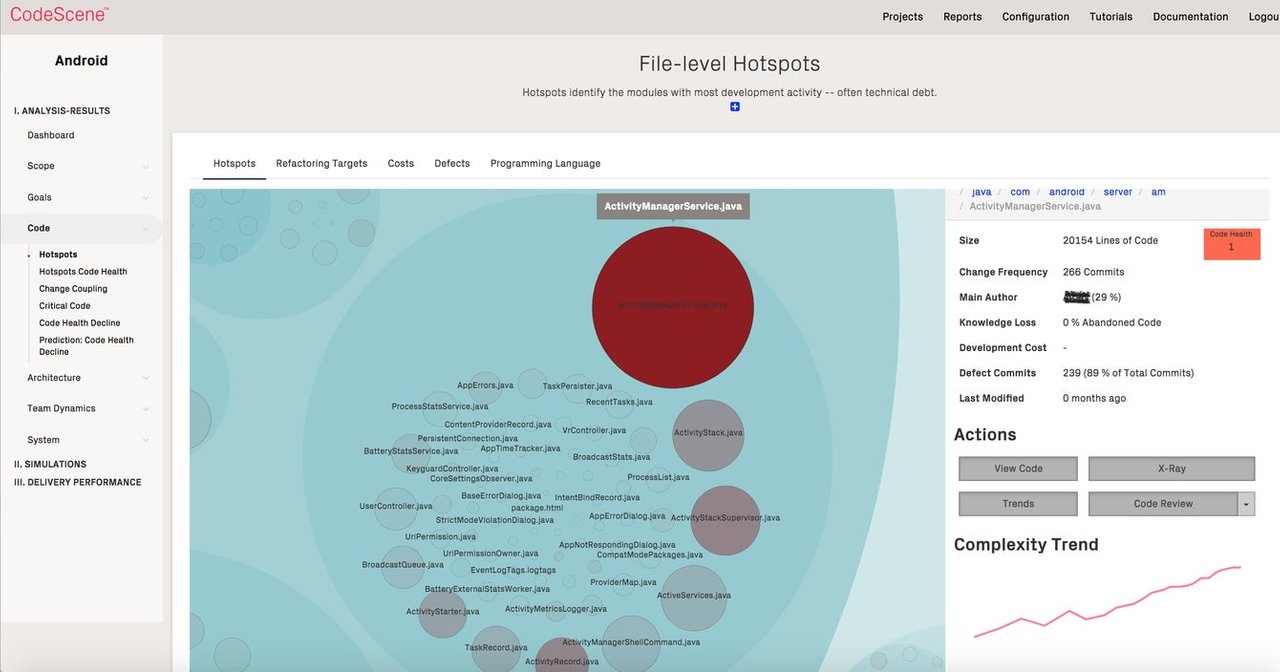1280x672 pixels.
Task: Select the large red ActivityManagerService.java bubble
Action: click(x=672, y=306)
